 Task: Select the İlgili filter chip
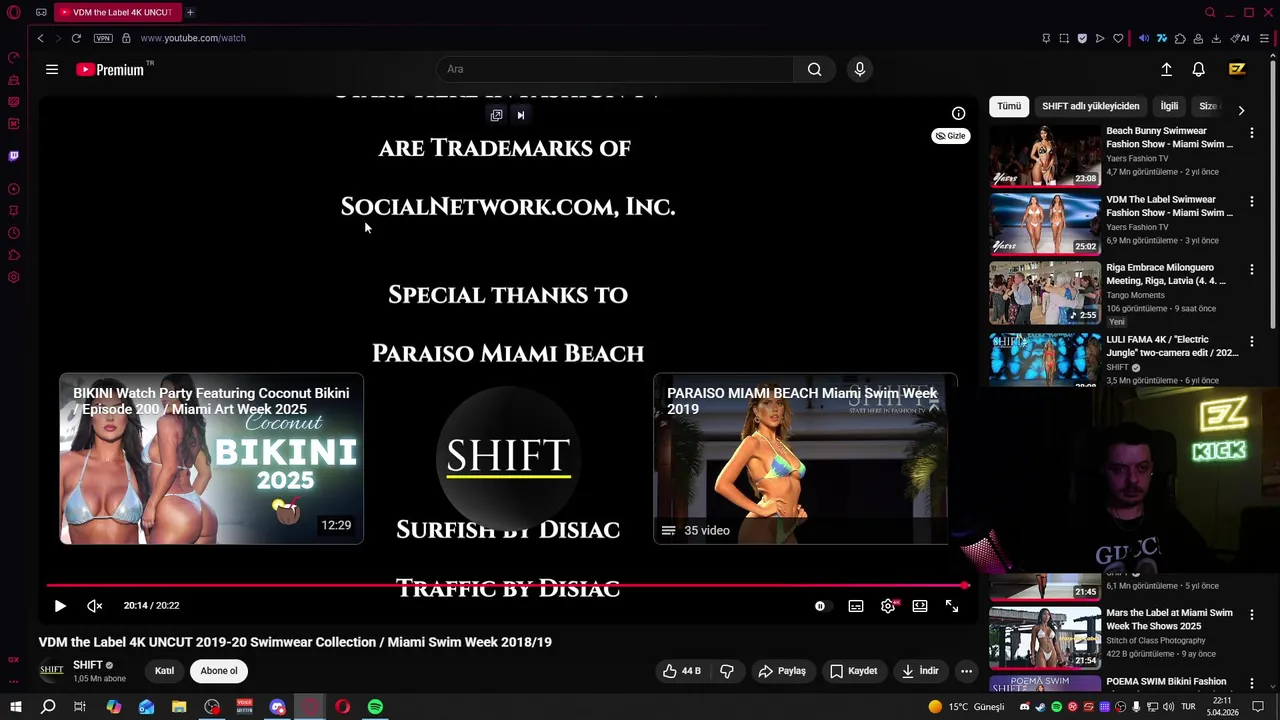pyautogui.click(x=1169, y=106)
